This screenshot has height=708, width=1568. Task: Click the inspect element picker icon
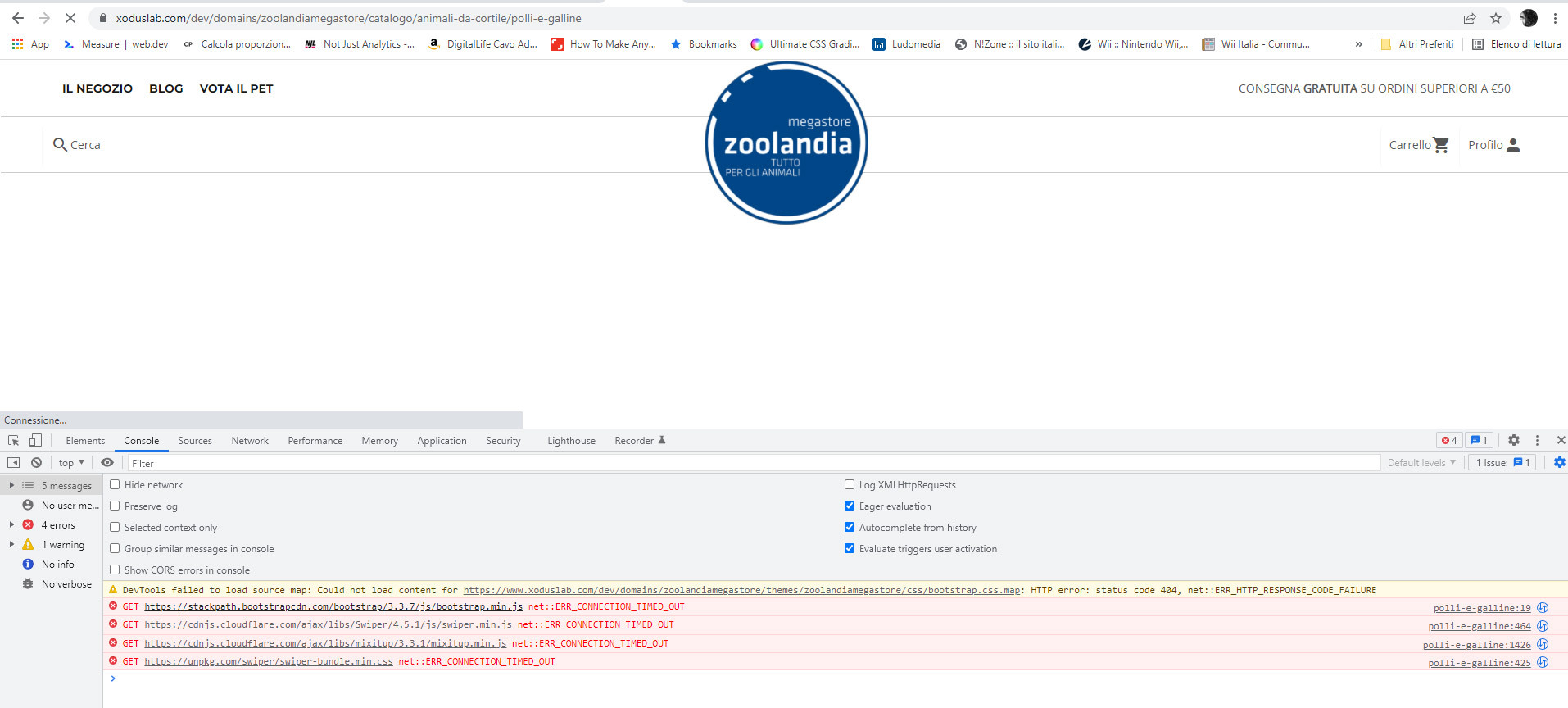[13, 441]
